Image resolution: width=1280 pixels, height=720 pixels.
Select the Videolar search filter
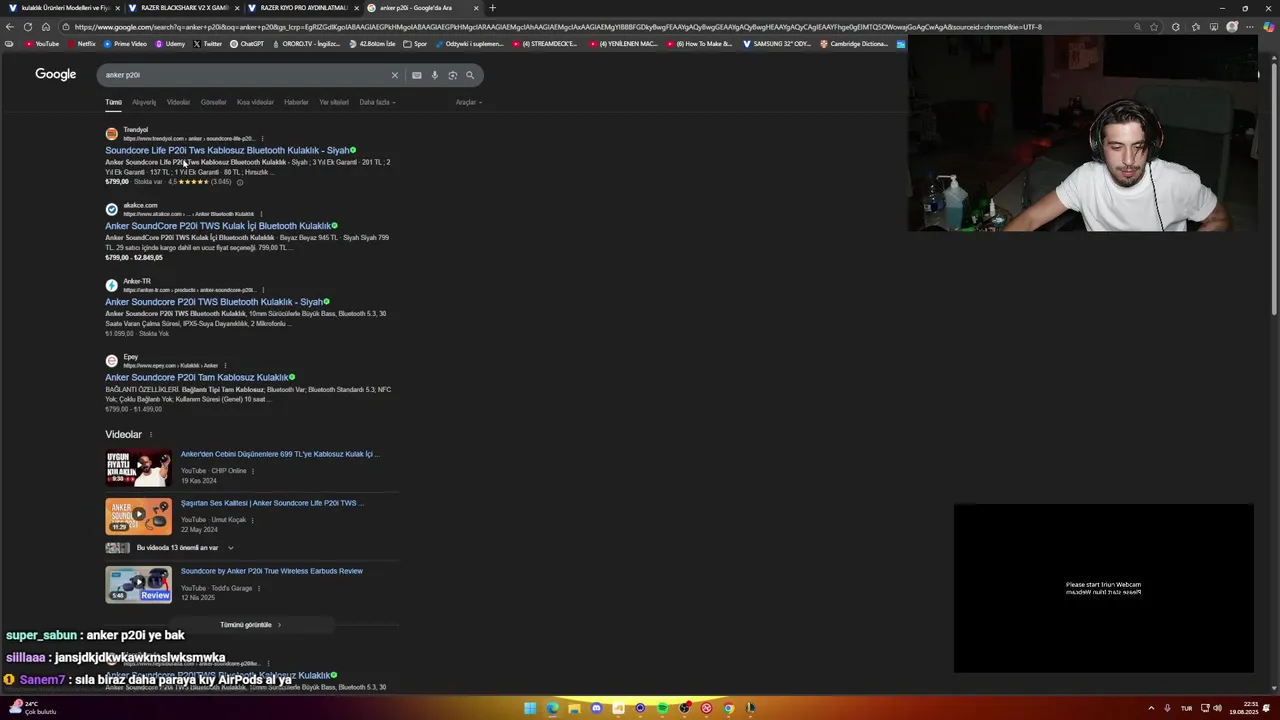pos(178,102)
